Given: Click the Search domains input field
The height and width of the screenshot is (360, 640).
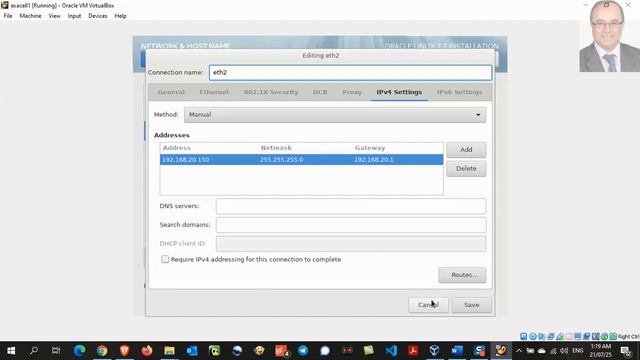Looking at the screenshot, I should [x=351, y=225].
